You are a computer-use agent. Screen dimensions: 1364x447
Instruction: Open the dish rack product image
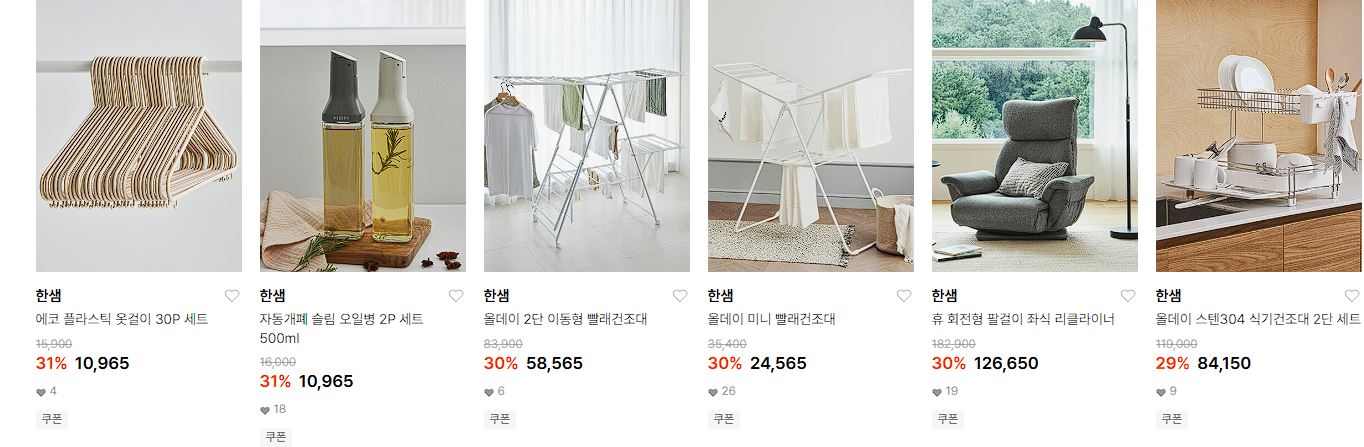pos(1259,136)
